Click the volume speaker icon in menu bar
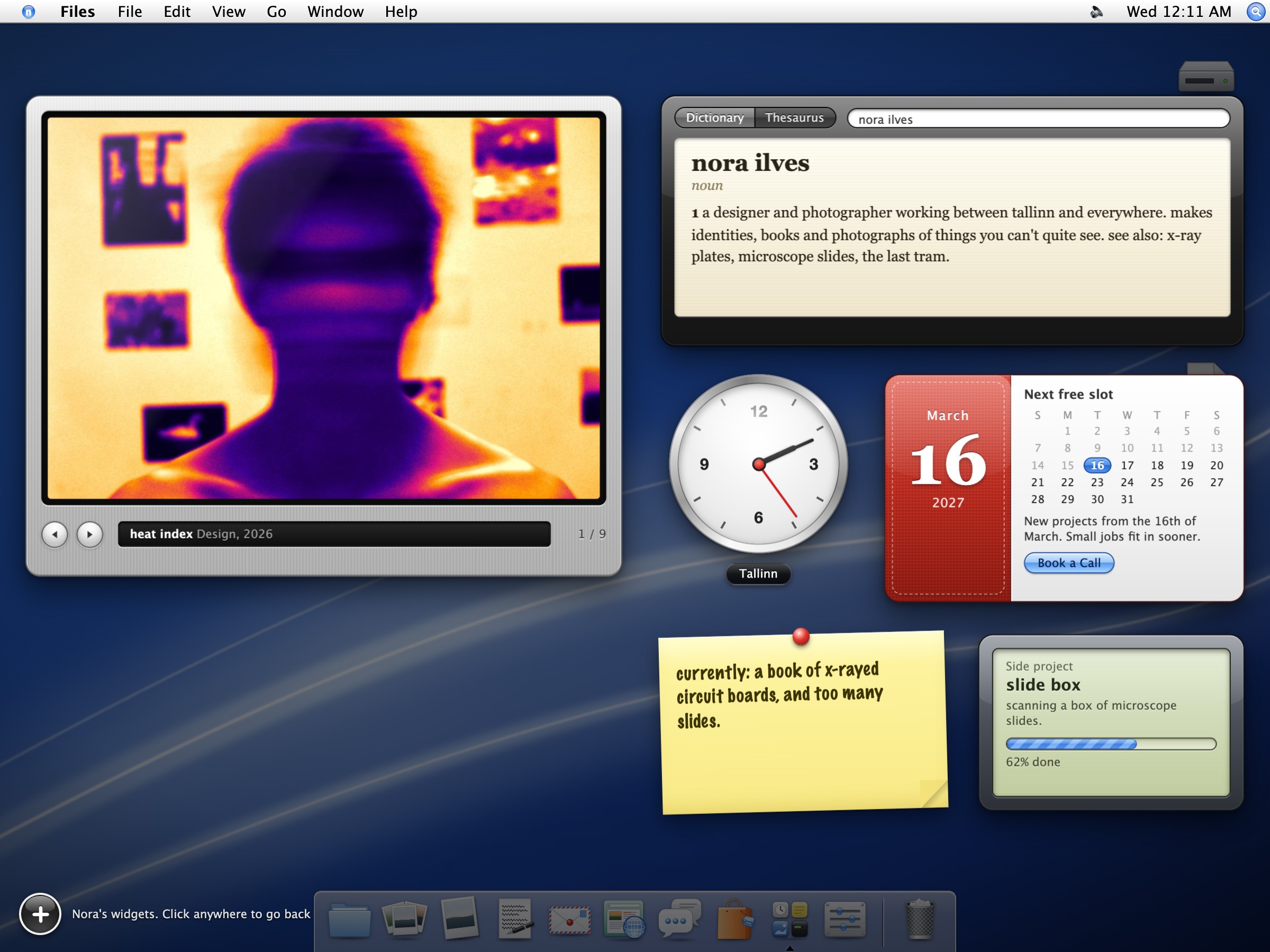Image resolution: width=1270 pixels, height=952 pixels. click(x=1096, y=12)
